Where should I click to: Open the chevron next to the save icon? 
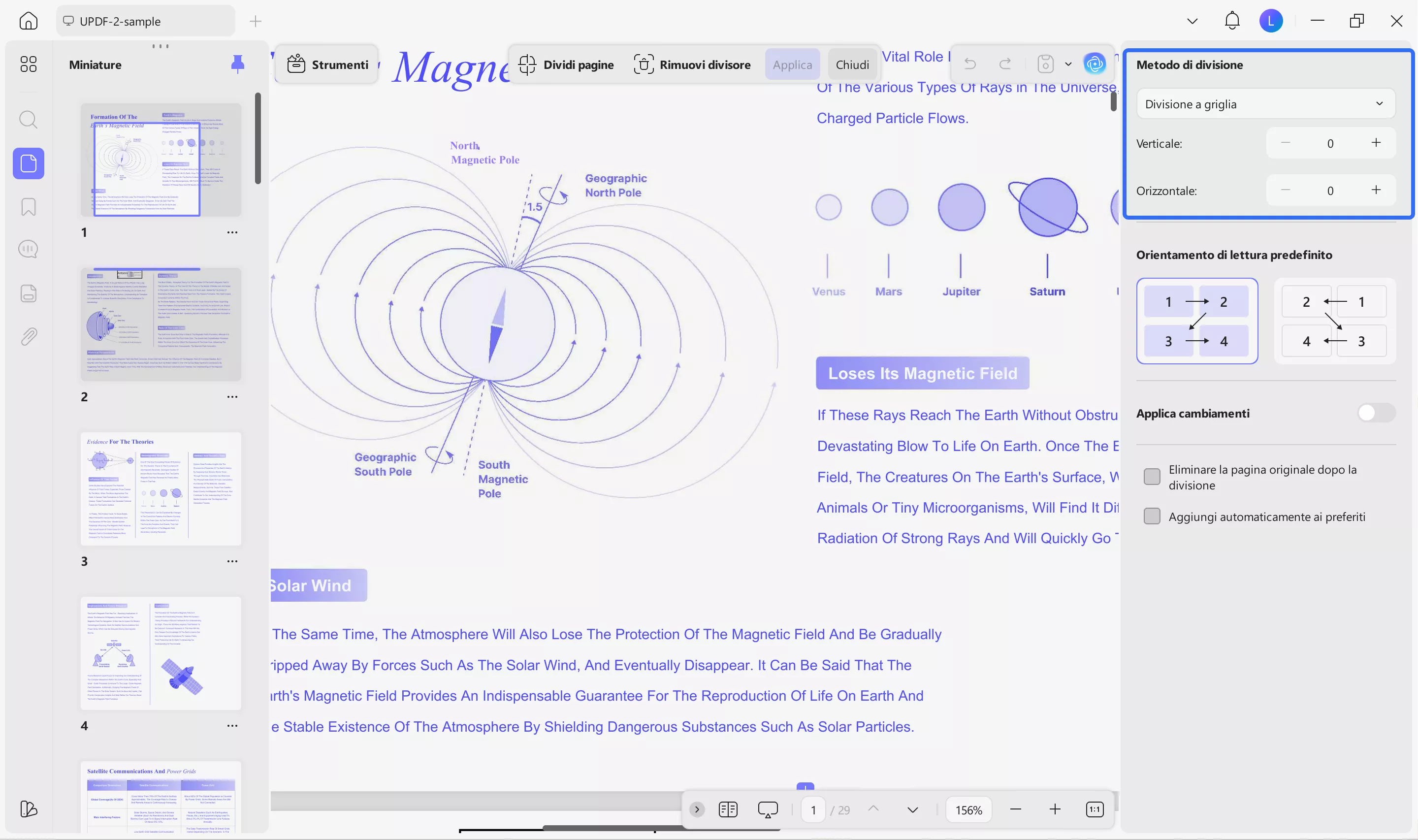coord(1068,64)
